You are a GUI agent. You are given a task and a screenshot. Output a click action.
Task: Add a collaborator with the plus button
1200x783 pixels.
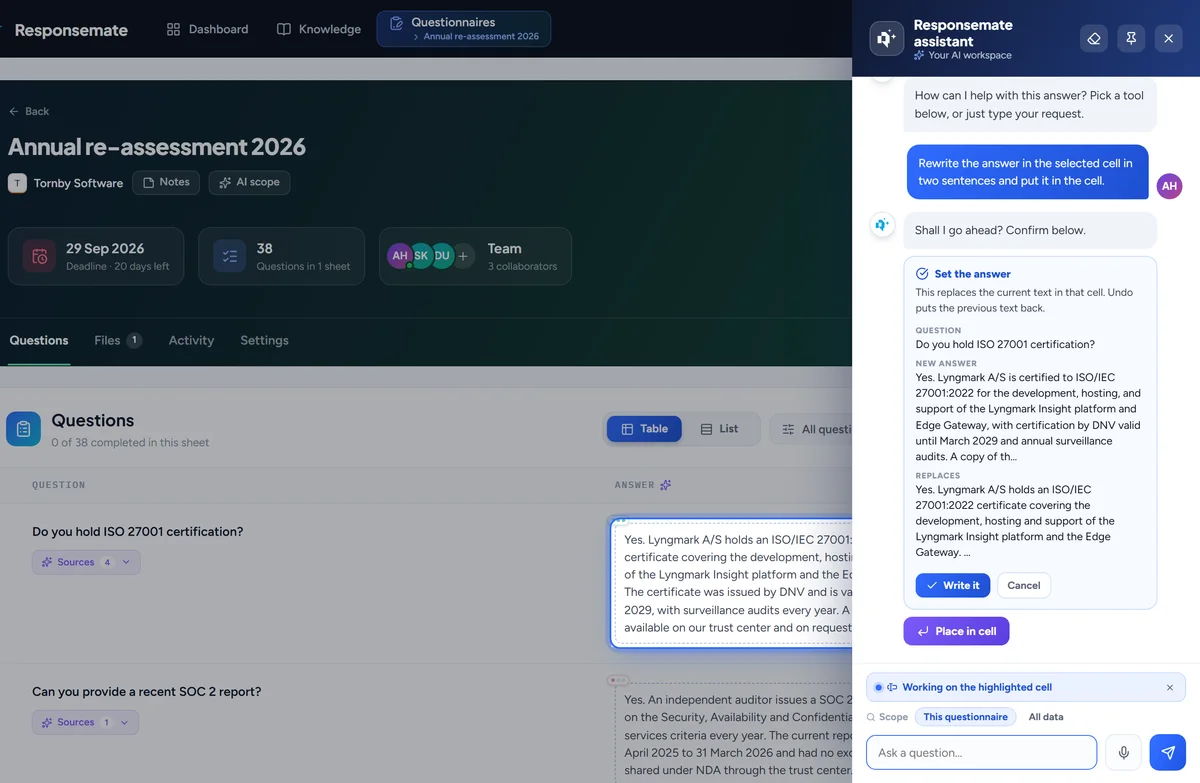pos(463,256)
